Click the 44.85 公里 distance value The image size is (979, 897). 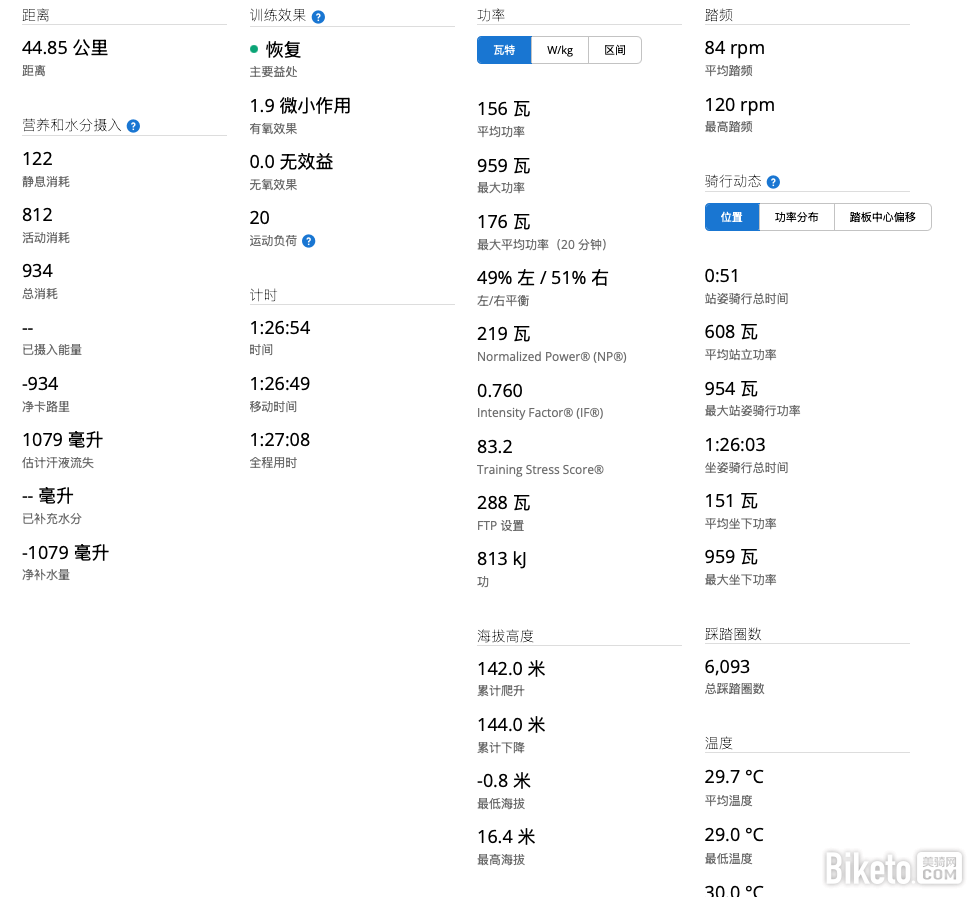click(x=65, y=48)
